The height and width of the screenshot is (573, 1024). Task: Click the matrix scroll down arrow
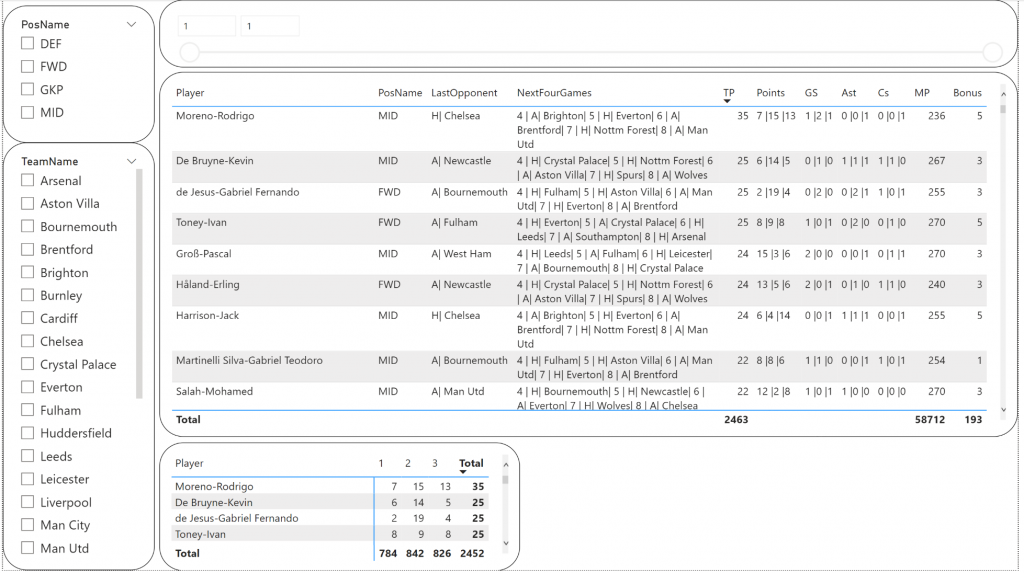click(505, 543)
